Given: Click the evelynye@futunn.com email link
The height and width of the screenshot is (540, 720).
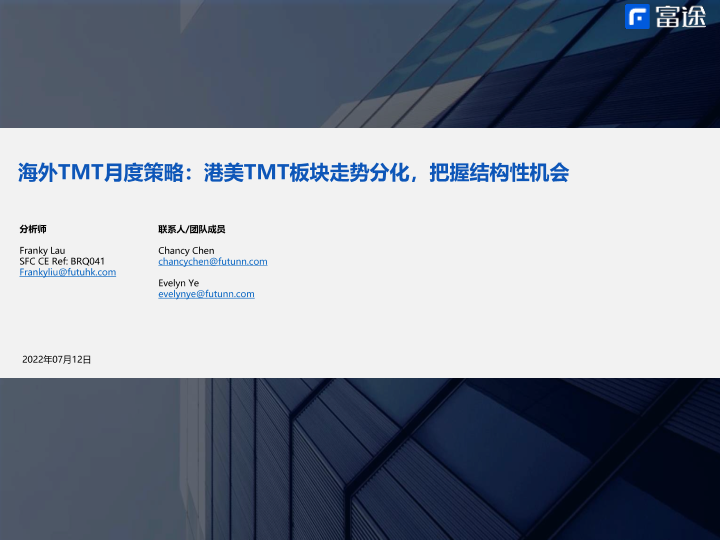Looking at the screenshot, I should pyautogui.click(x=206, y=294).
